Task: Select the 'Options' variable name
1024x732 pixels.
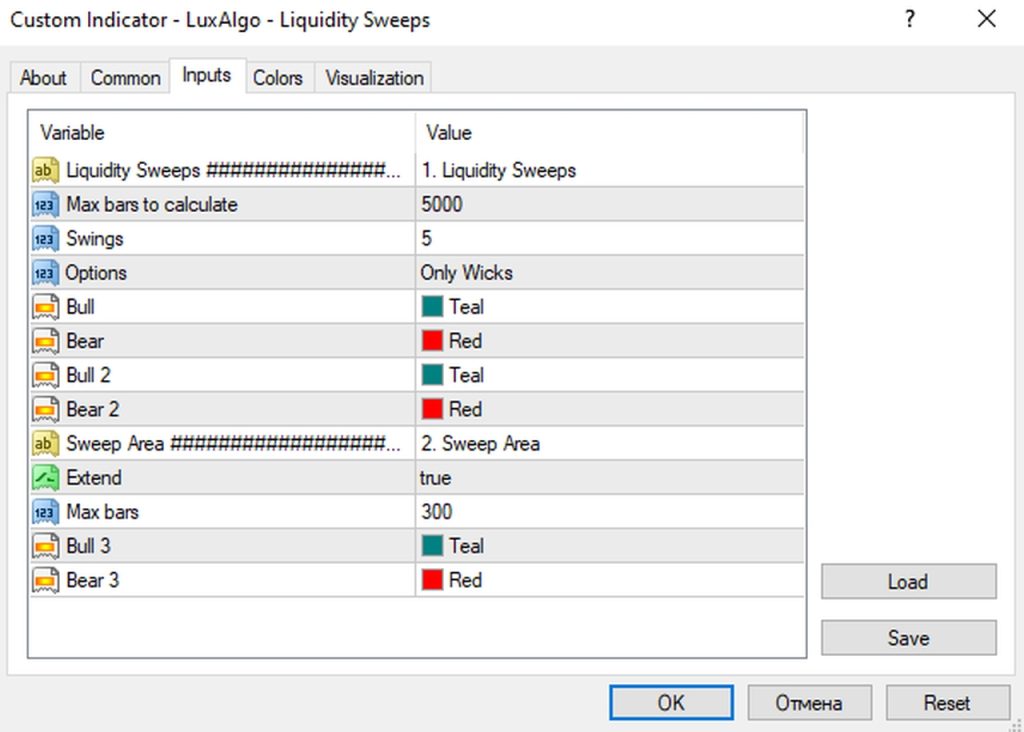Action: click(96, 273)
